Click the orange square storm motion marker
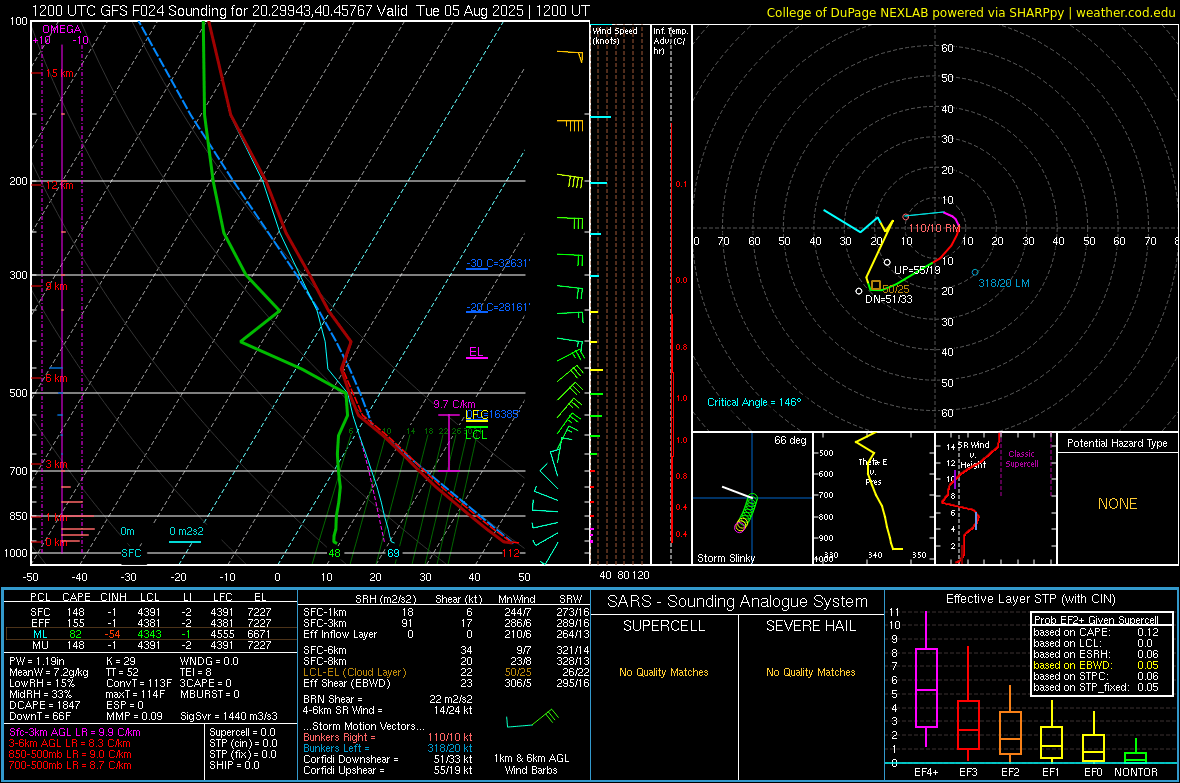1180x783 pixels. (875, 285)
